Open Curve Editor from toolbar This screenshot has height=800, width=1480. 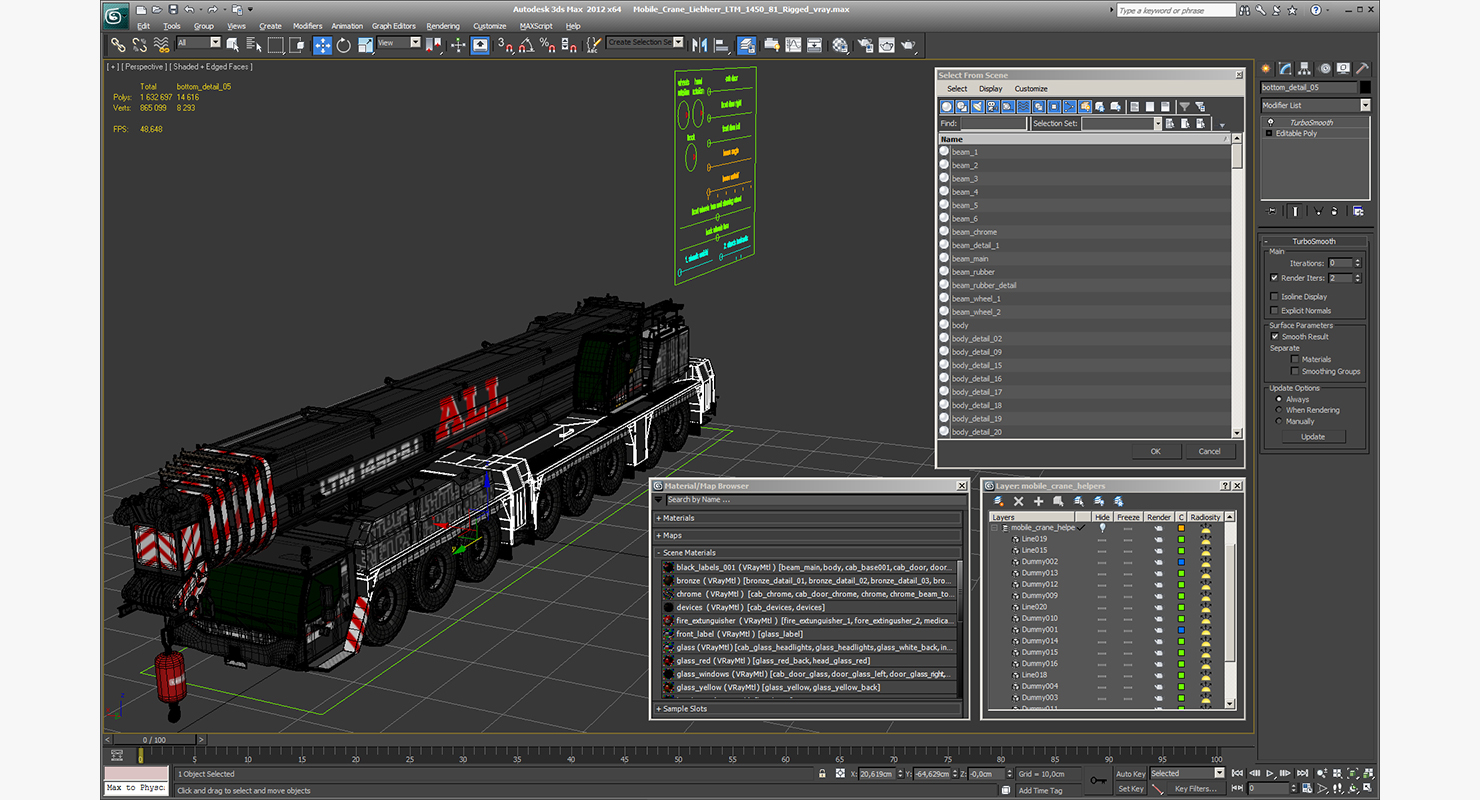pyautogui.click(x=794, y=45)
